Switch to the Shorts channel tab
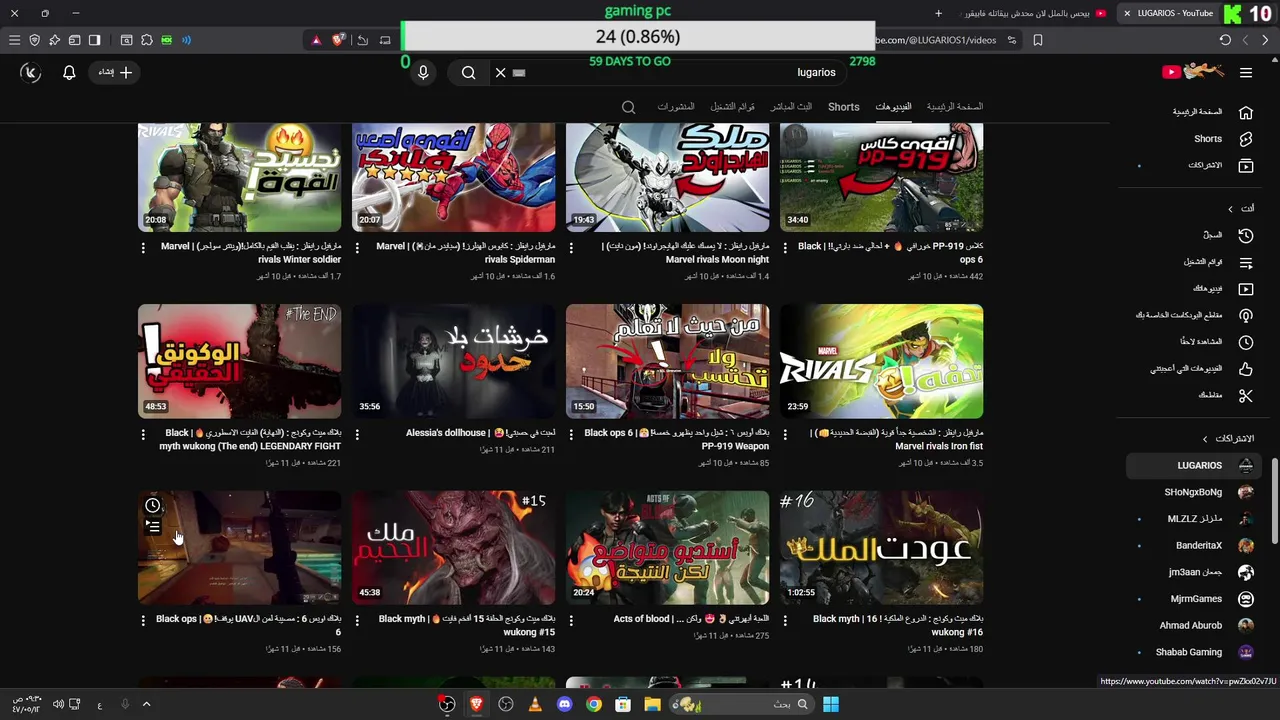 843,107
